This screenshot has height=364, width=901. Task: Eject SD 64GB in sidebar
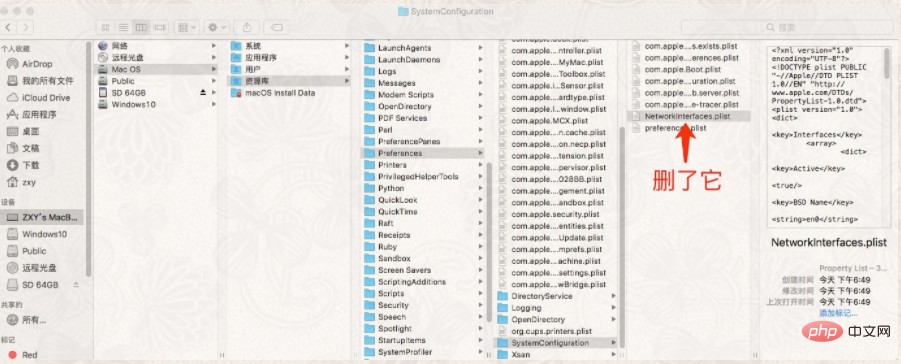coord(76,285)
